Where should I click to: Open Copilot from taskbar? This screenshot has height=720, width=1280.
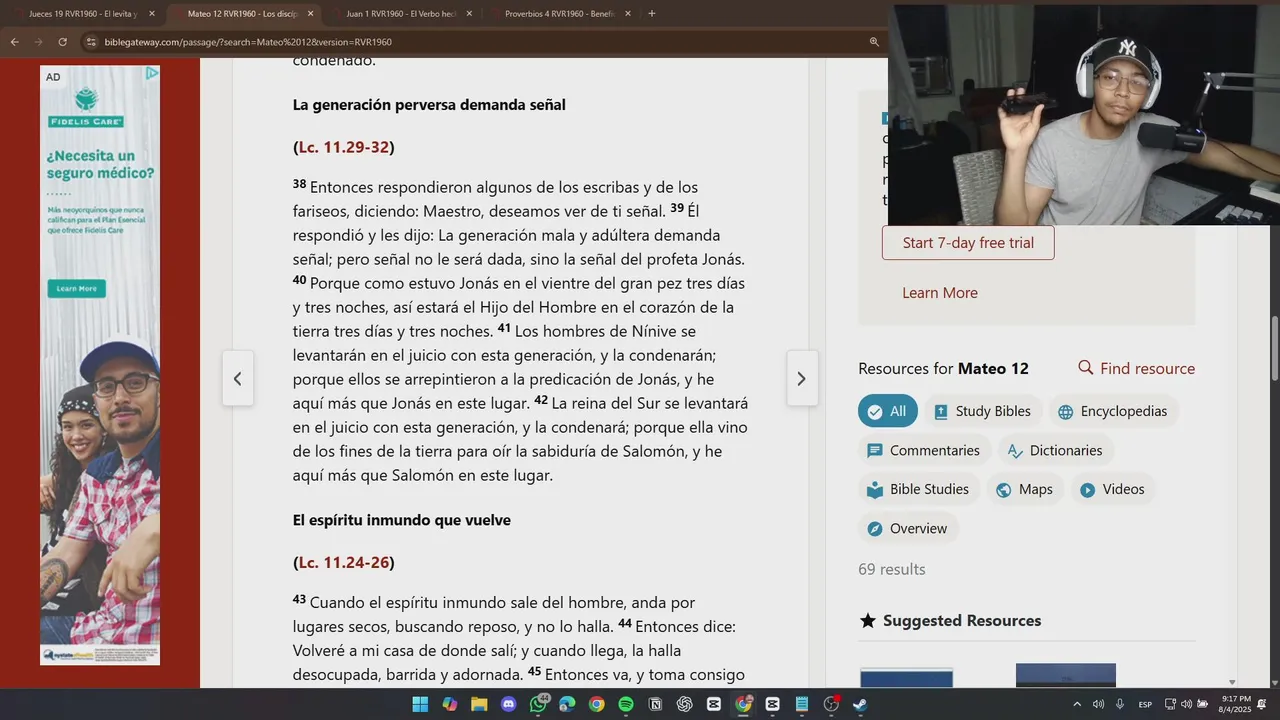click(449, 704)
